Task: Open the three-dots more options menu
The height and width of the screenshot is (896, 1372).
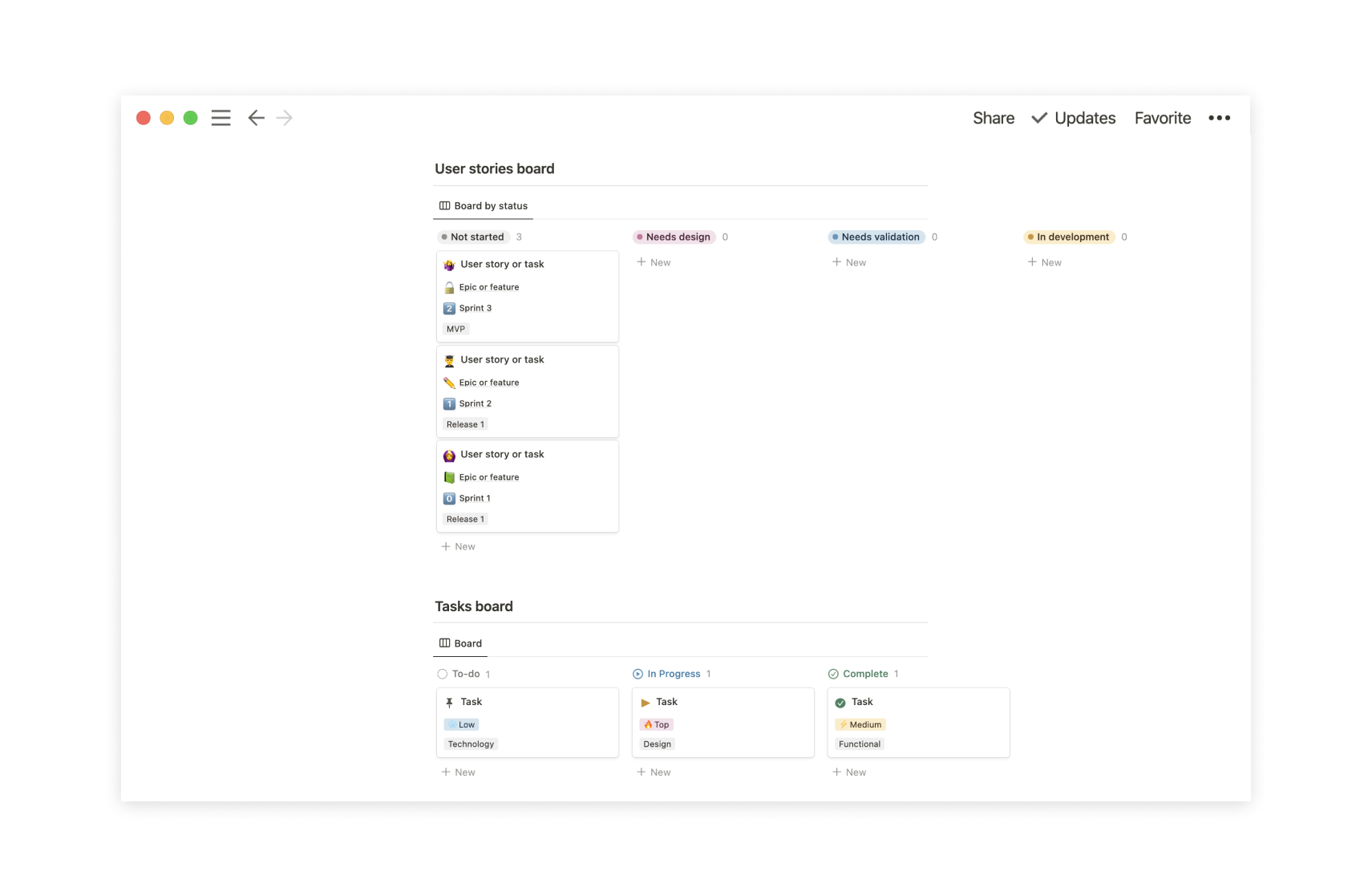Action: 1219,118
